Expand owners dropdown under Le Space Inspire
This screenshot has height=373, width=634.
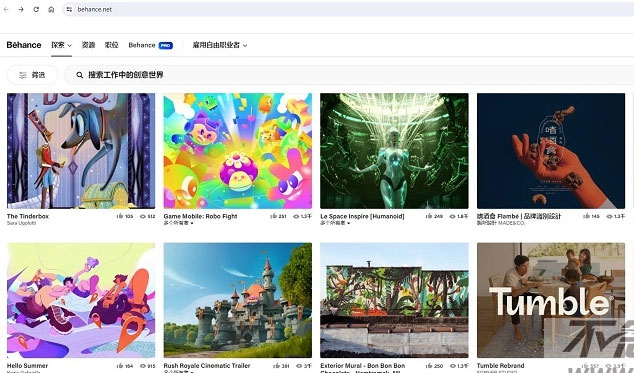pyautogui.click(x=335, y=223)
